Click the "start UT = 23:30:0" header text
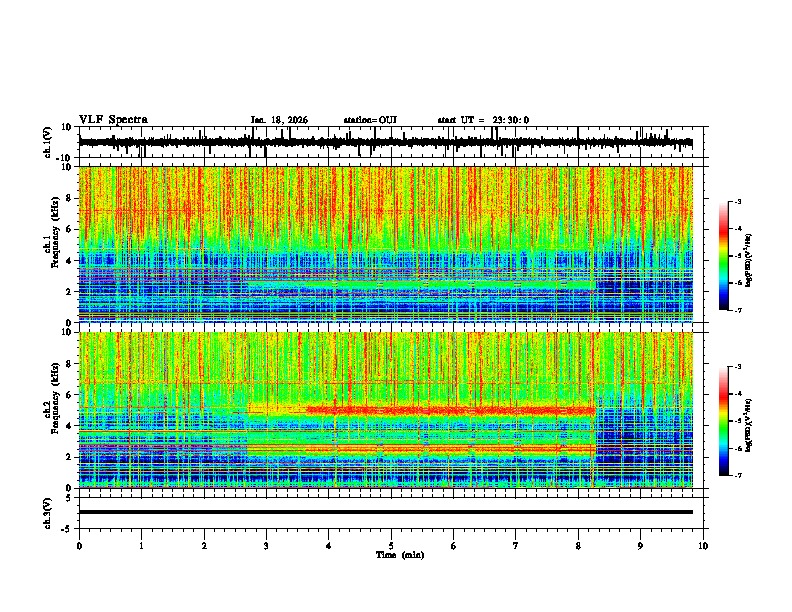Image resolution: width=792 pixels, height=612 pixels. 483,120
